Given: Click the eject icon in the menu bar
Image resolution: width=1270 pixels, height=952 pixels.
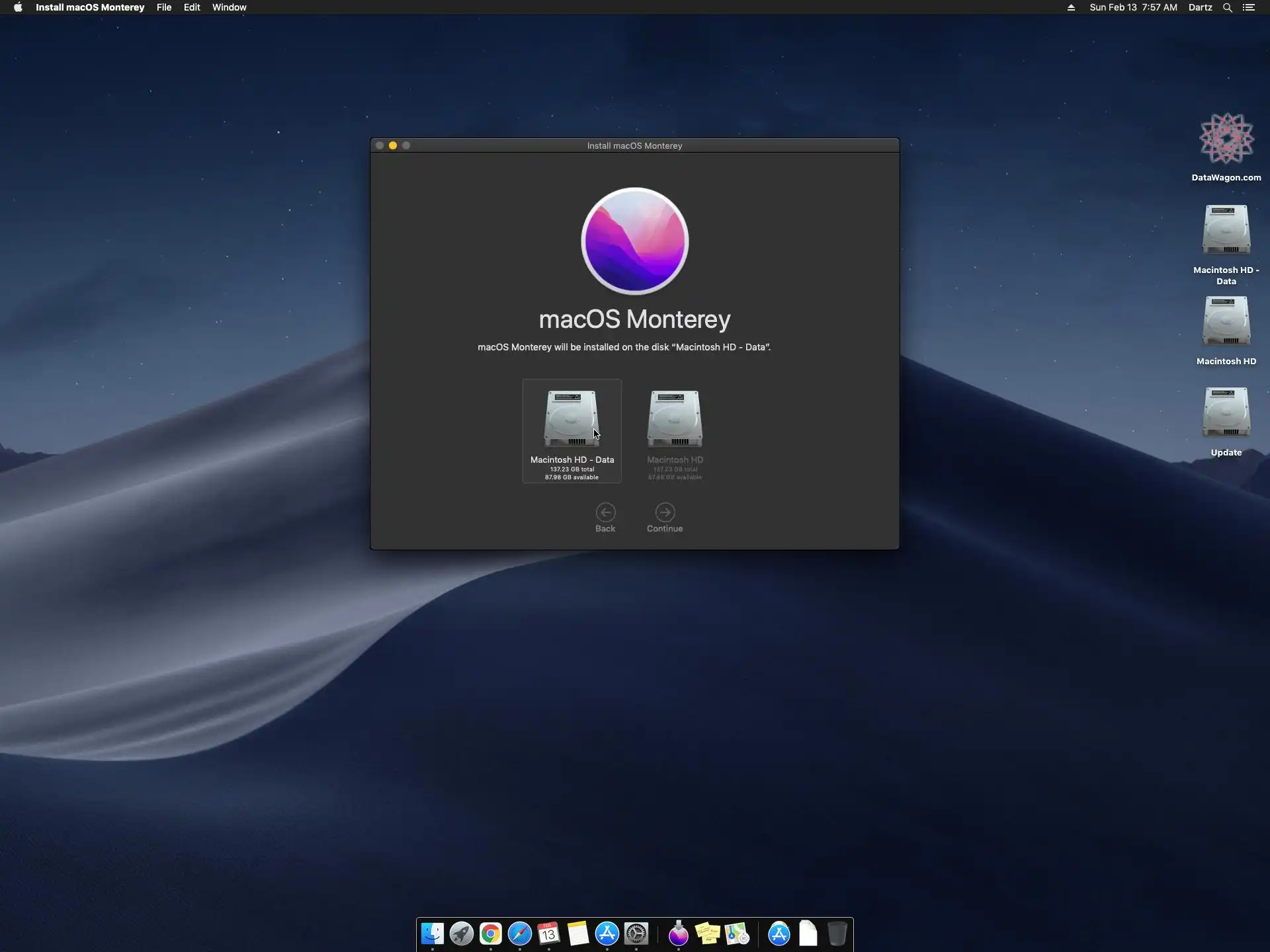Looking at the screenshot, I should (x=1071, y=7).
